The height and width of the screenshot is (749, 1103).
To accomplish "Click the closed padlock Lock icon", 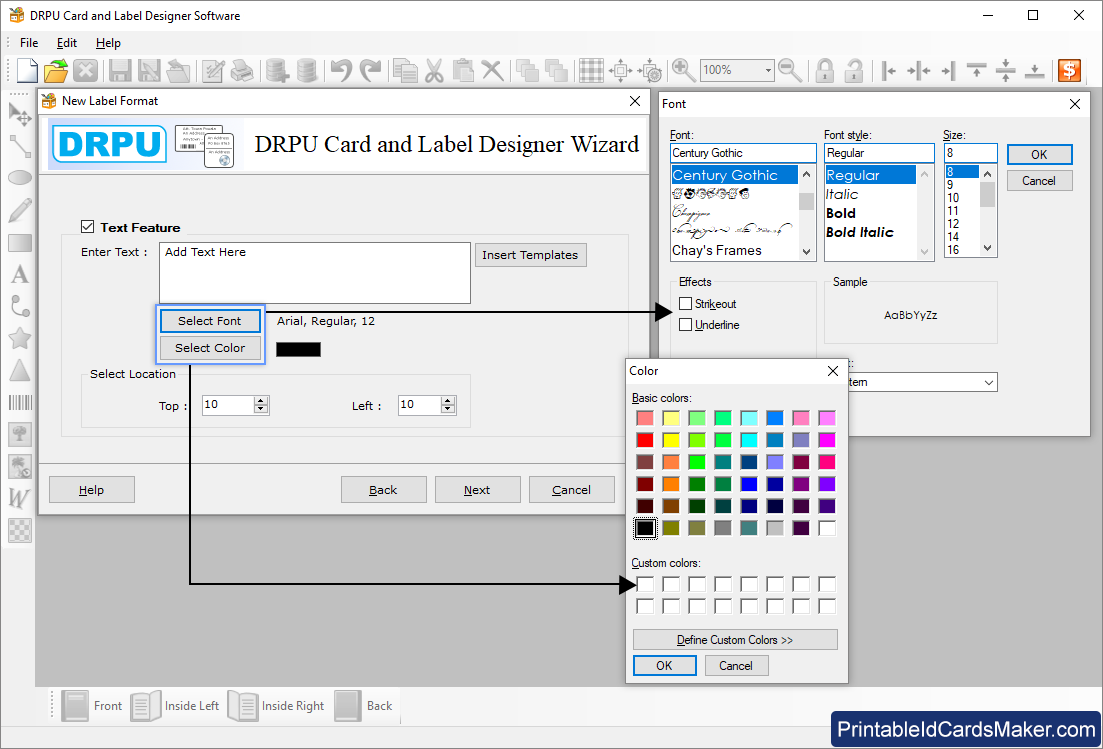I will [824, 70].
